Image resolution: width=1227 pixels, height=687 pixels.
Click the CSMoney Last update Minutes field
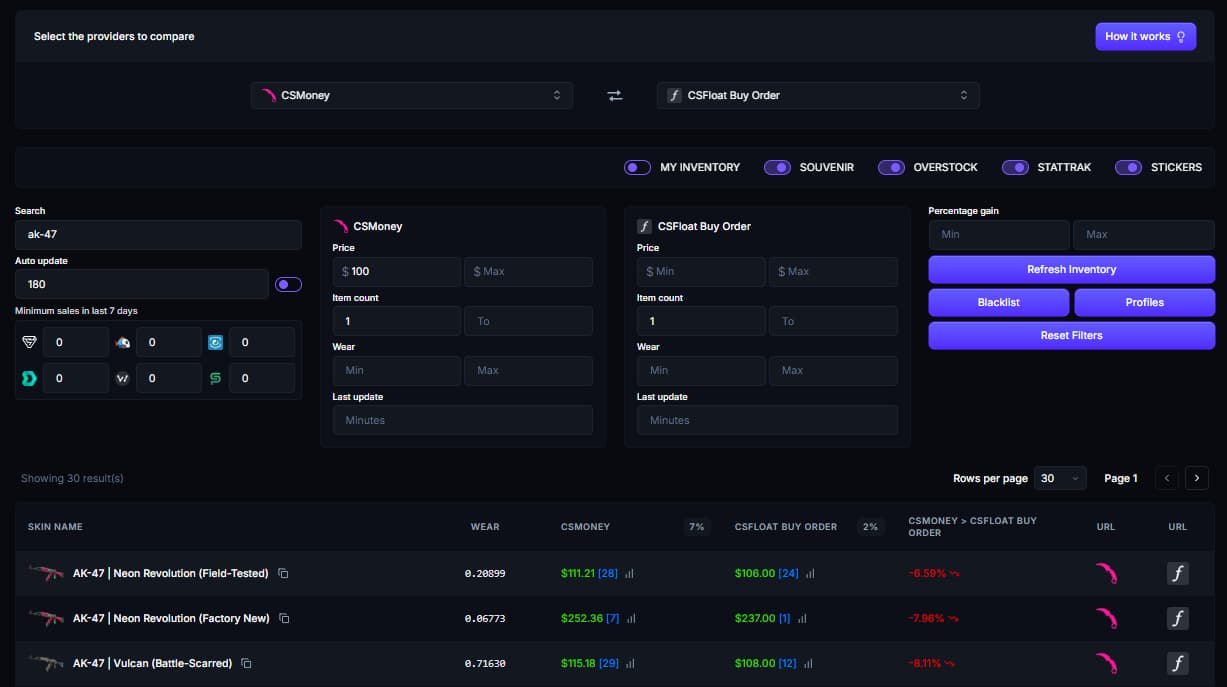462,420
